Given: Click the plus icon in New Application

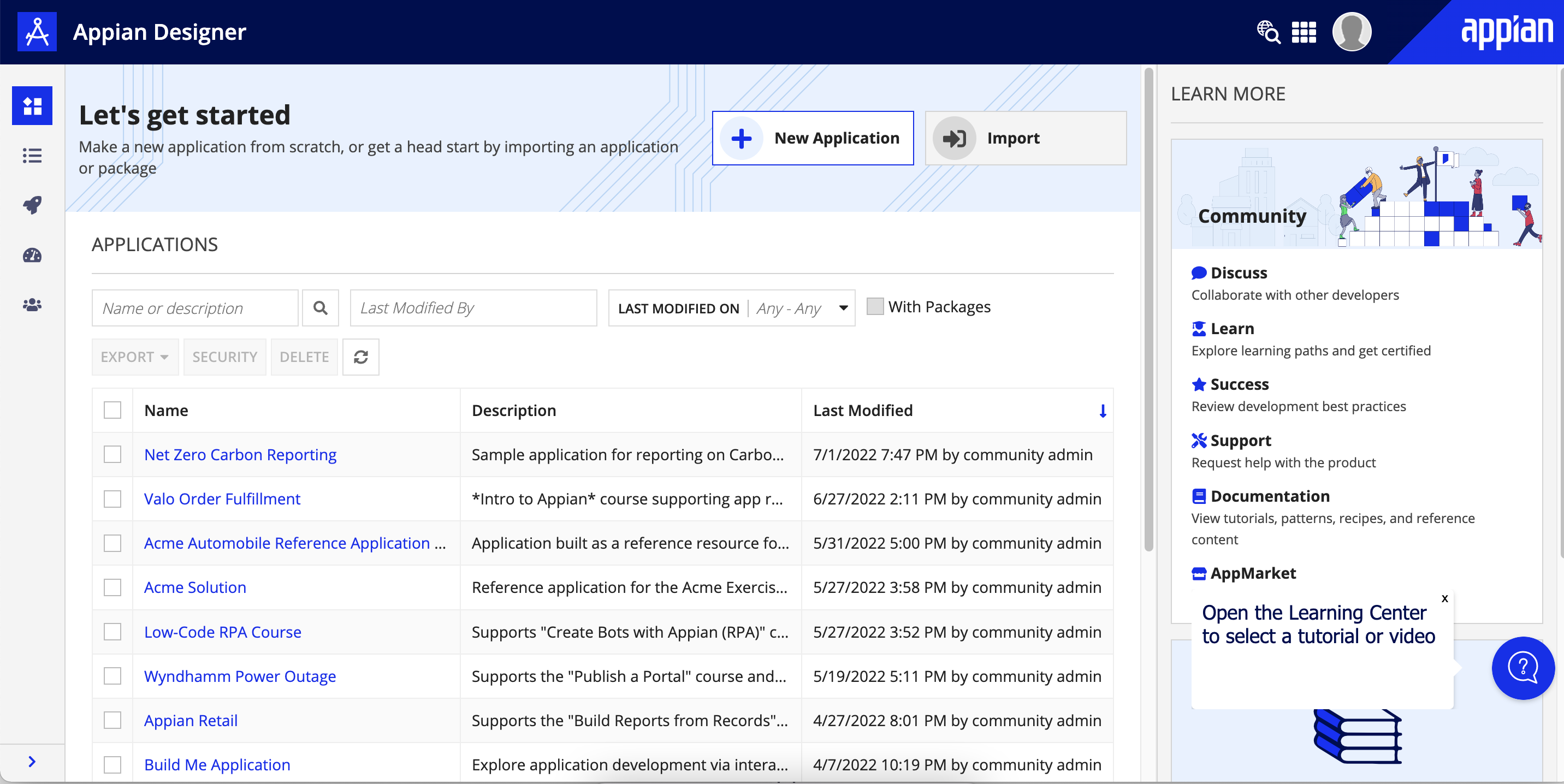Looking at the screenshot, I should pyautogui.click(x=742, y=138).
